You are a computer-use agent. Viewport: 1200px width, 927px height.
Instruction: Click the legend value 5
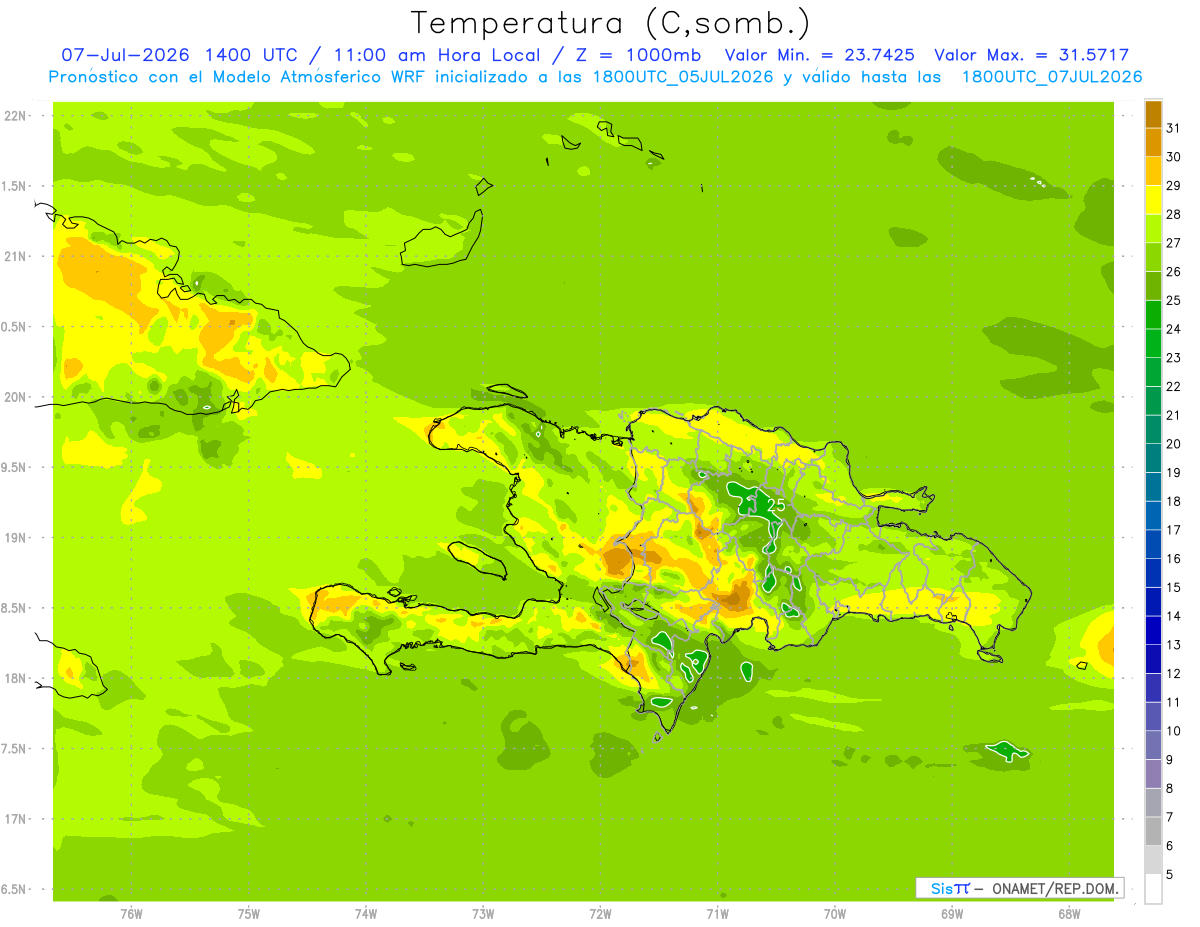coord(1170,875)
